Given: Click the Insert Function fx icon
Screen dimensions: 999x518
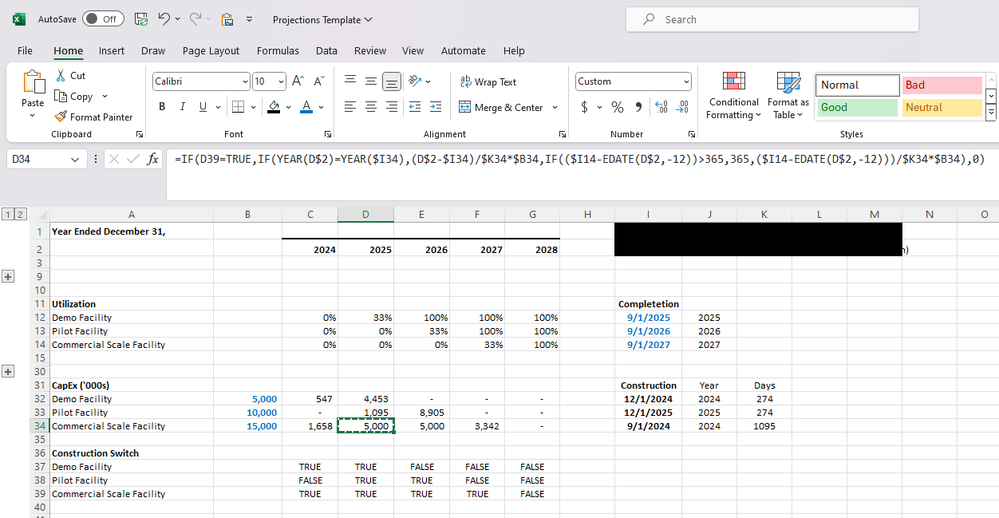Looking at the screenshot, I should 152,159.
